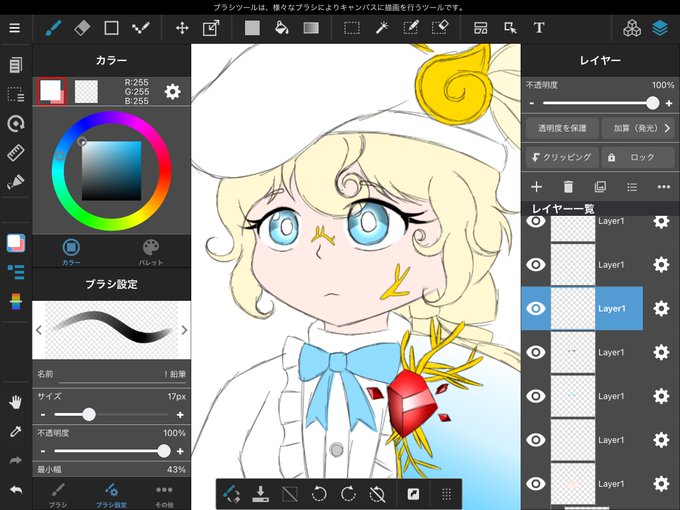Screen dimensions: 680x510
Task: Expand canvas with fullscreen arrow icon
Action: coord(413,494)
